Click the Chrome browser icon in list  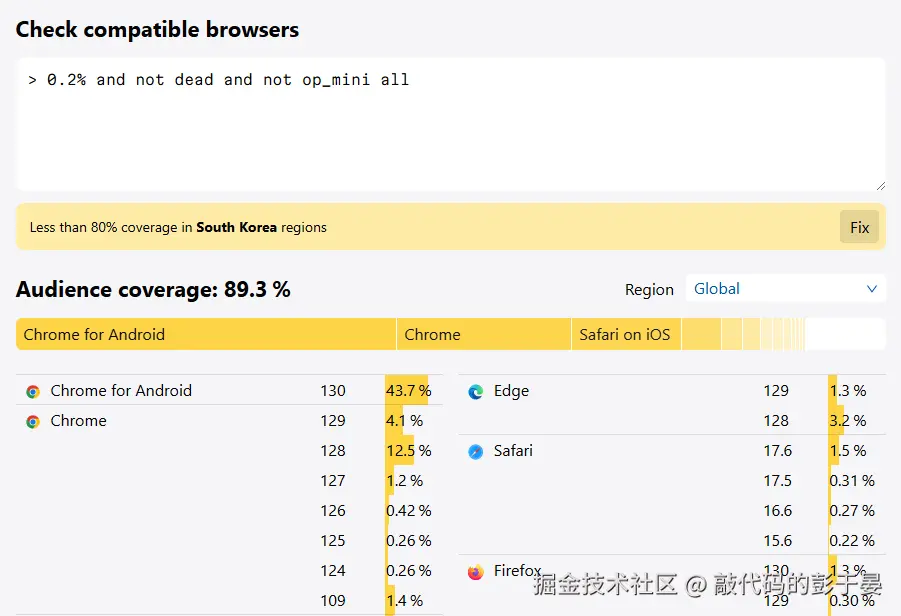pyautogui.click(x=33, y=422)
